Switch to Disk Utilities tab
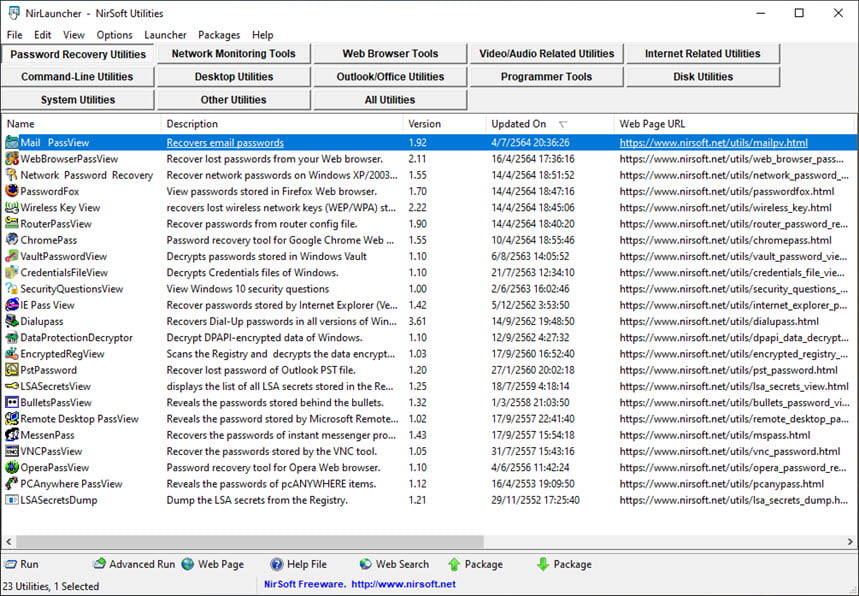This screenshot has height=596, width=859. (x=702, y=77)
